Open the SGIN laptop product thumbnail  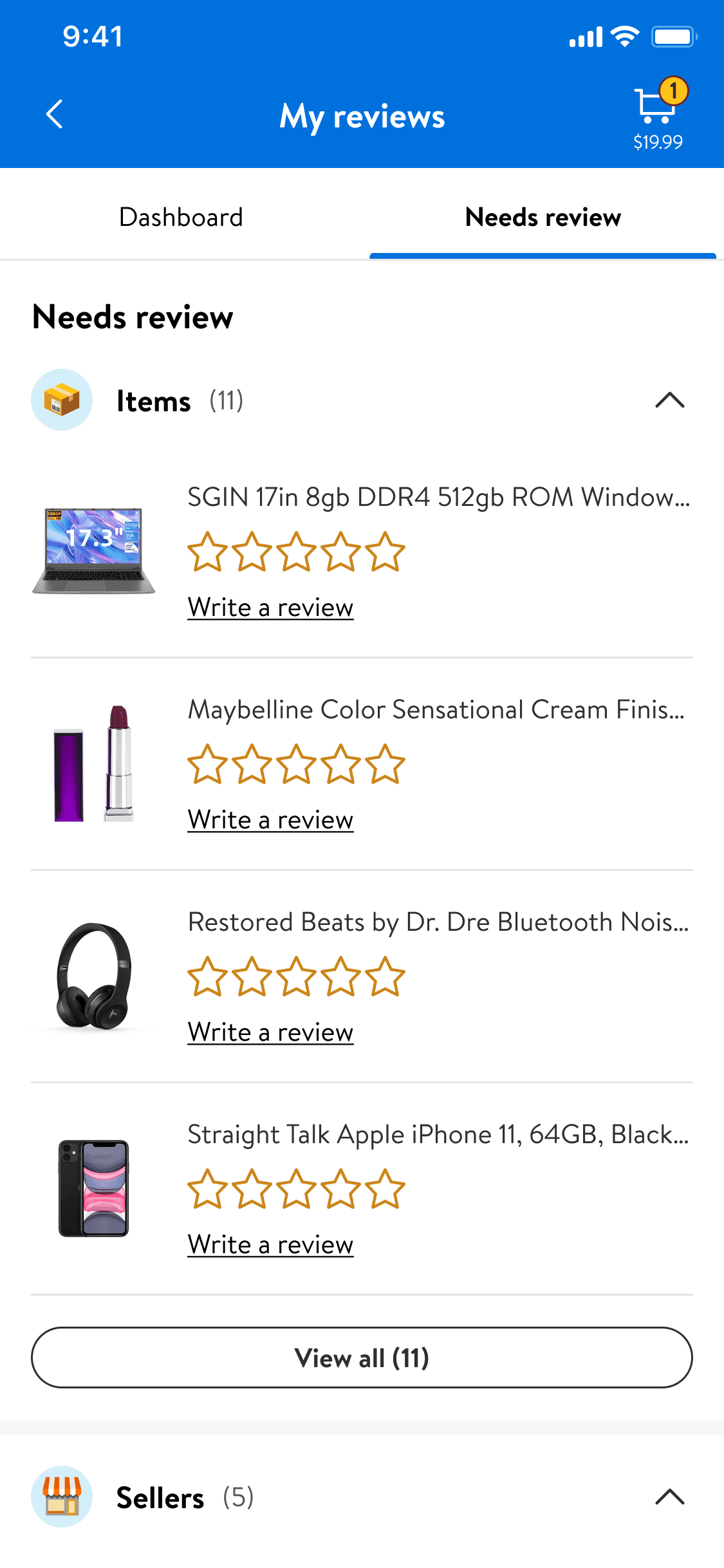[x=94, y=551]
